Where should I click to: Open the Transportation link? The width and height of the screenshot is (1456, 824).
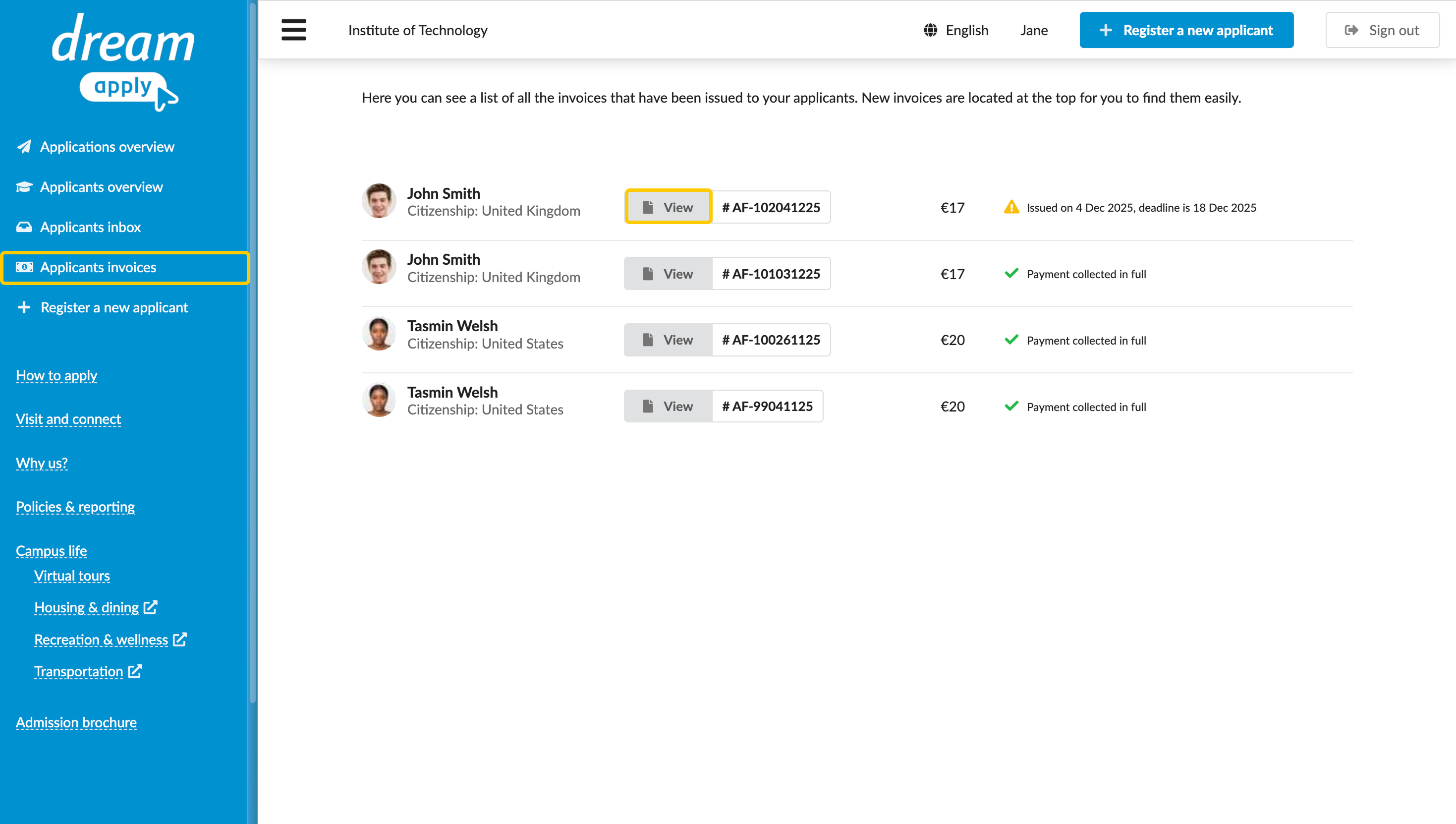(x=79, y=671)
